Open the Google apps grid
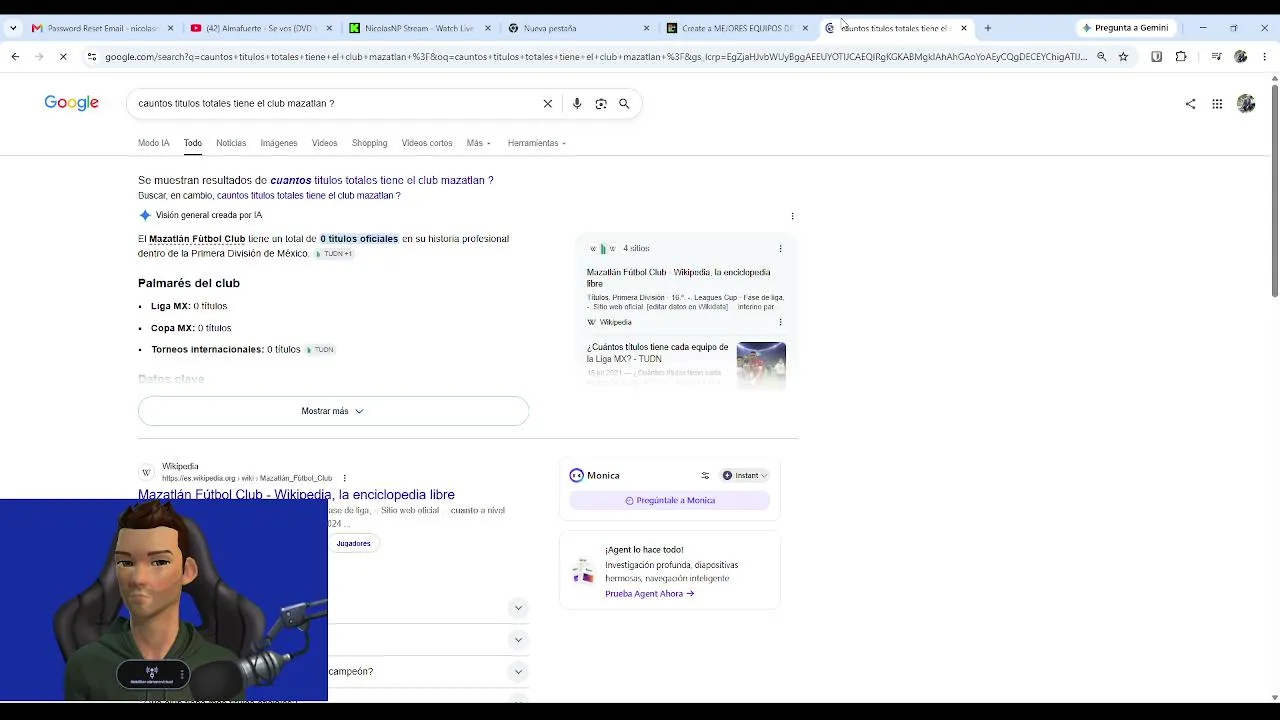 [x=1217, y=104]
